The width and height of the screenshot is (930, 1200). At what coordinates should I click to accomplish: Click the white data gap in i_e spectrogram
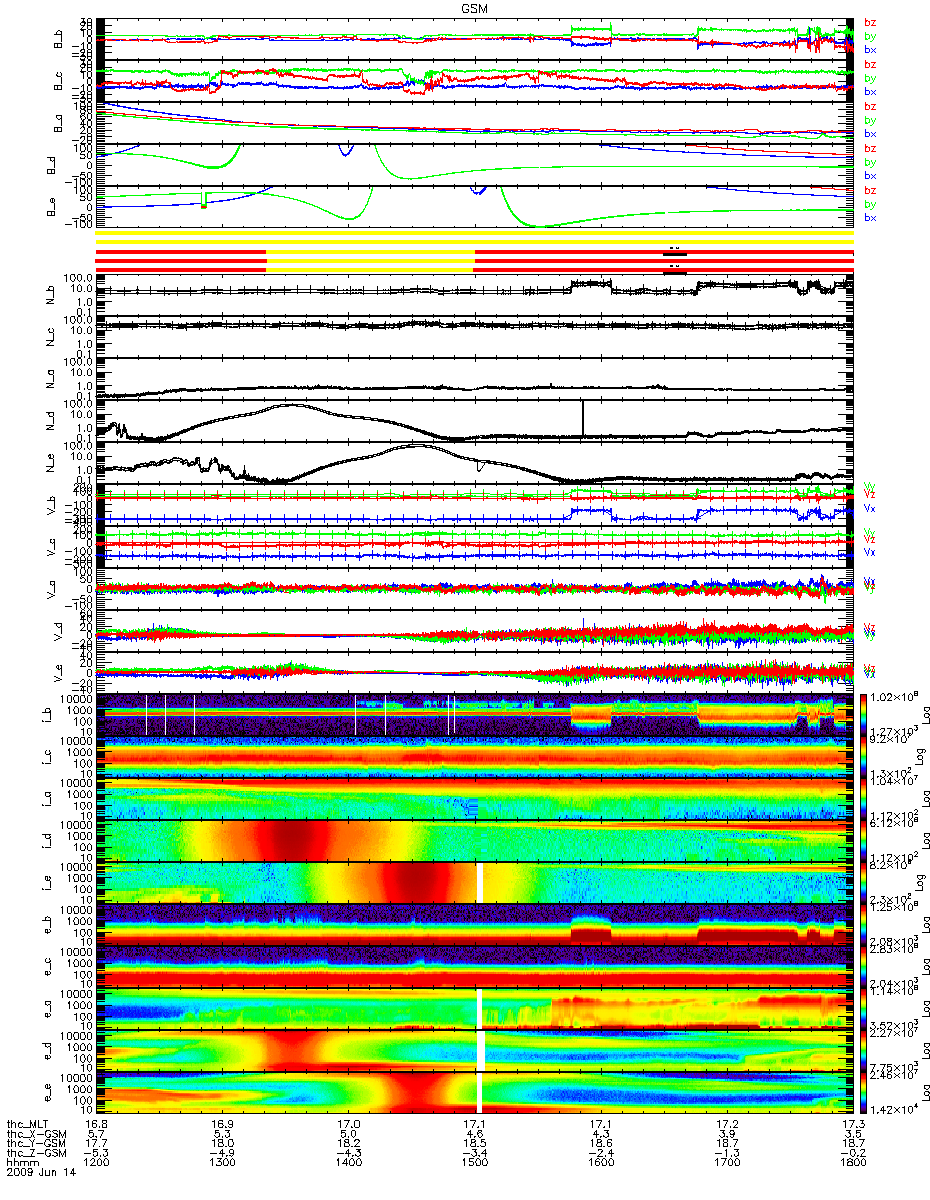479,881
